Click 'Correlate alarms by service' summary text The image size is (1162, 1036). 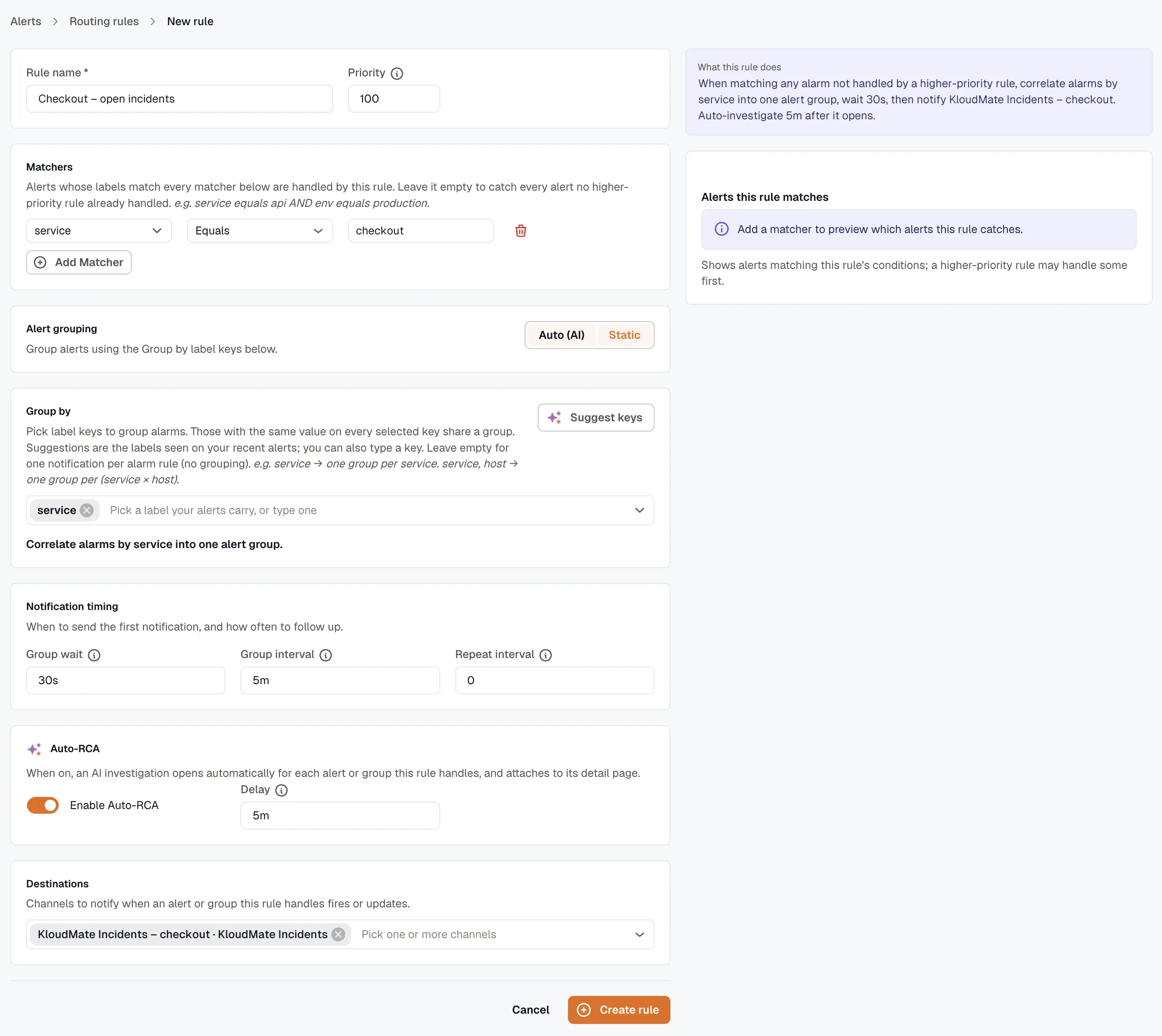(x=154, y=544)
